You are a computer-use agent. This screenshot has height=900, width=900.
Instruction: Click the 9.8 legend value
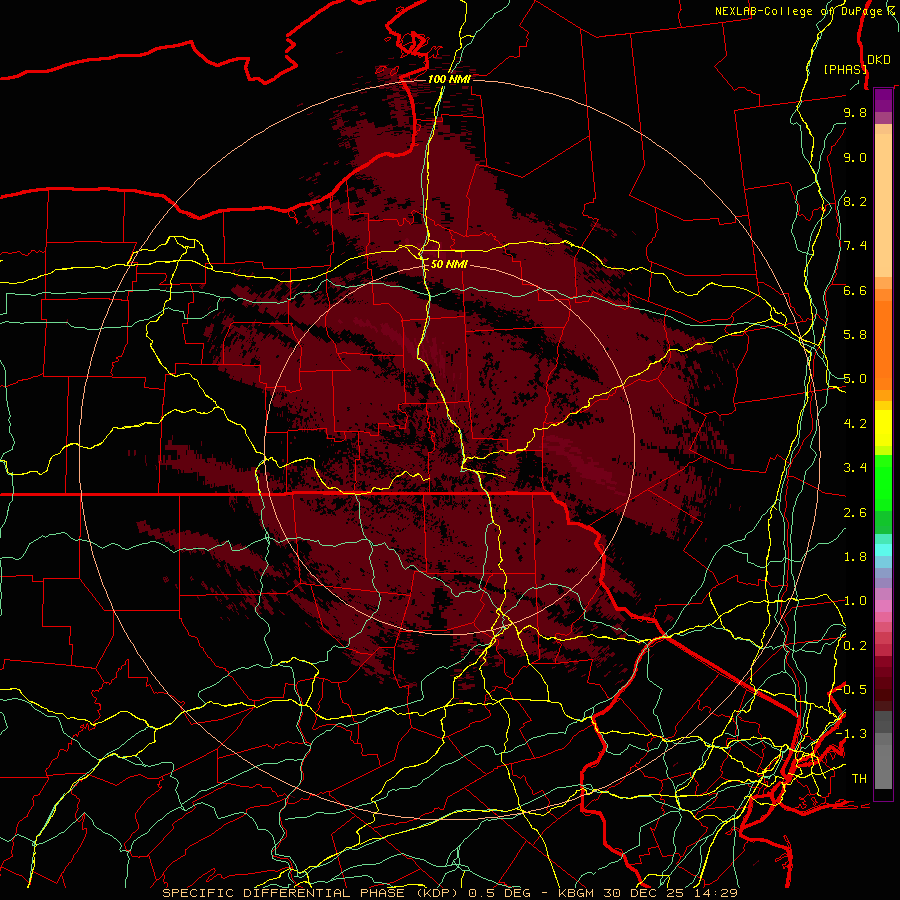(x=855, y=112)
